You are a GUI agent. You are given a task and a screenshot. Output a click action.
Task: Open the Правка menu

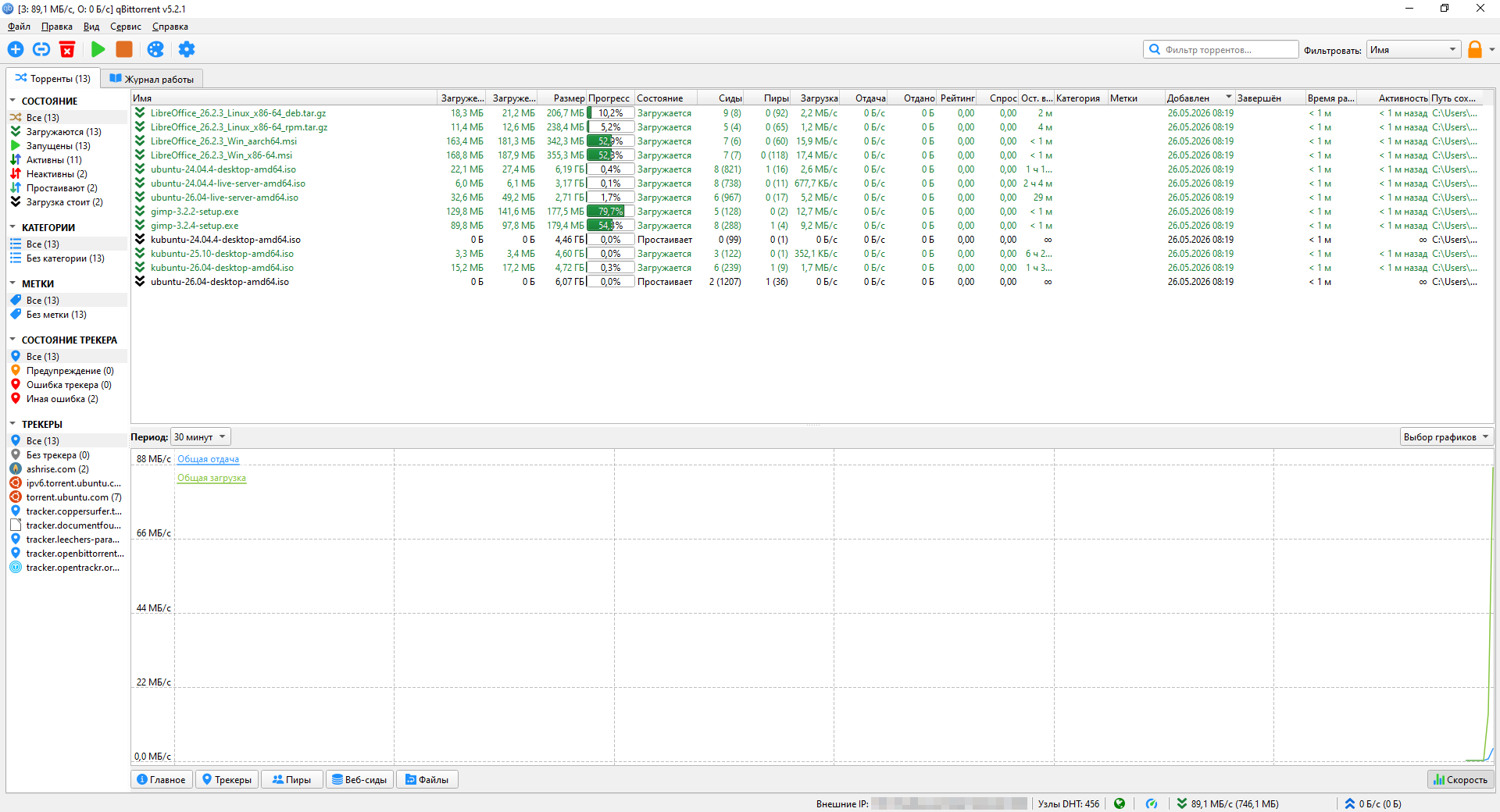56,27
